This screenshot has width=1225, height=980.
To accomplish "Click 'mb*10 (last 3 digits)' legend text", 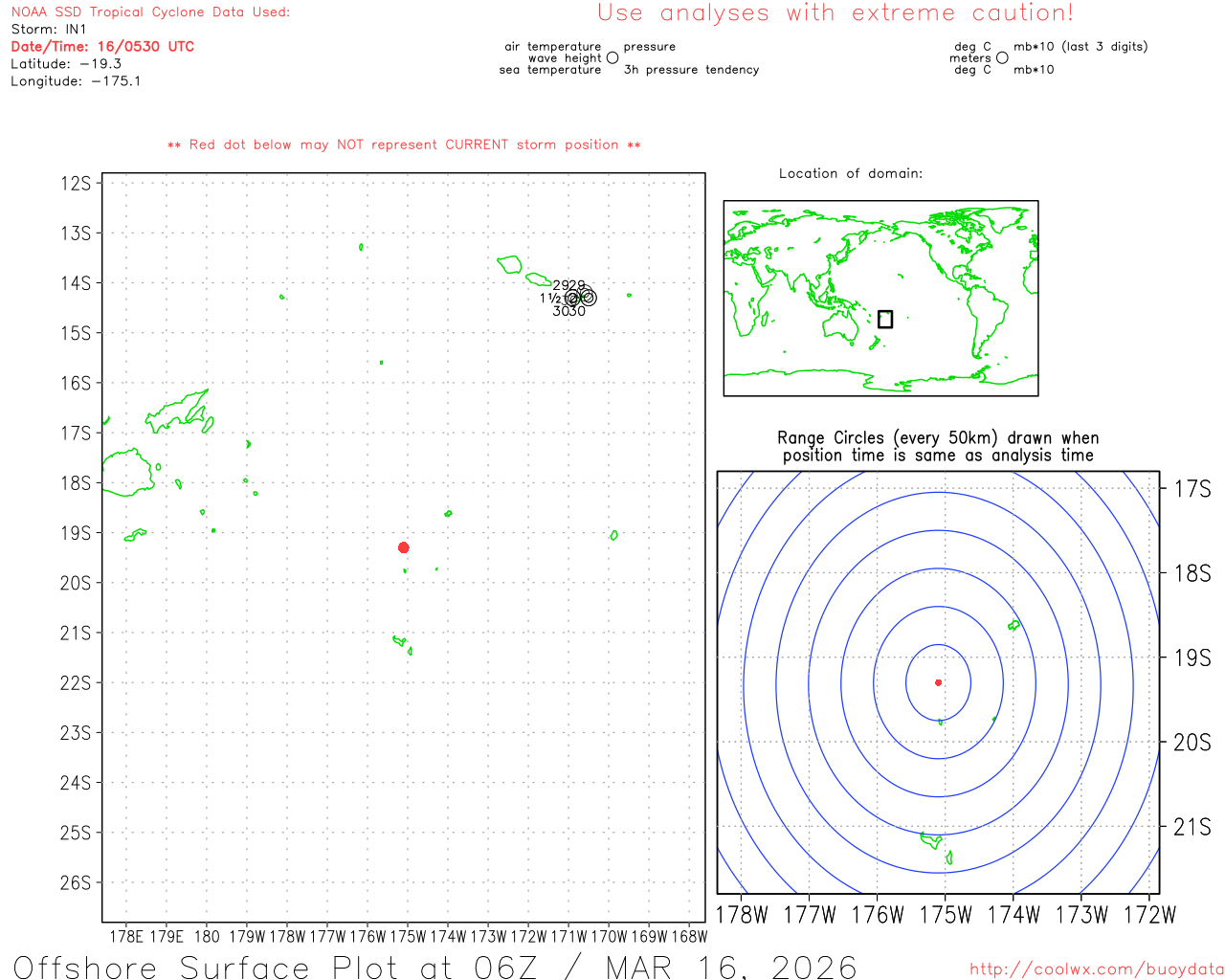I will (1080, 47).
